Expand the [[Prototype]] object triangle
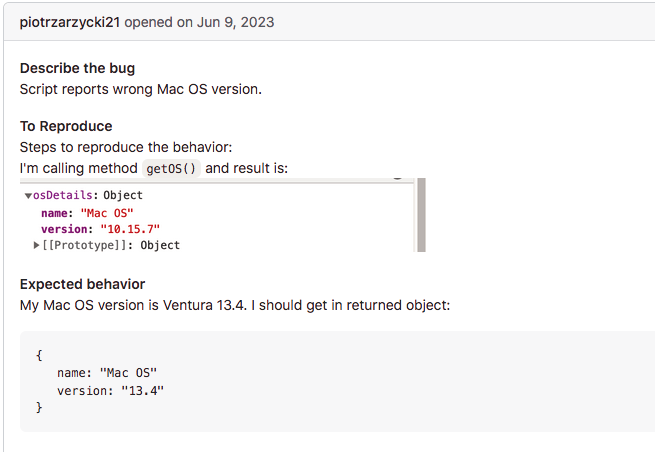This screenshot has width=655, height=452. click(36, 245)
